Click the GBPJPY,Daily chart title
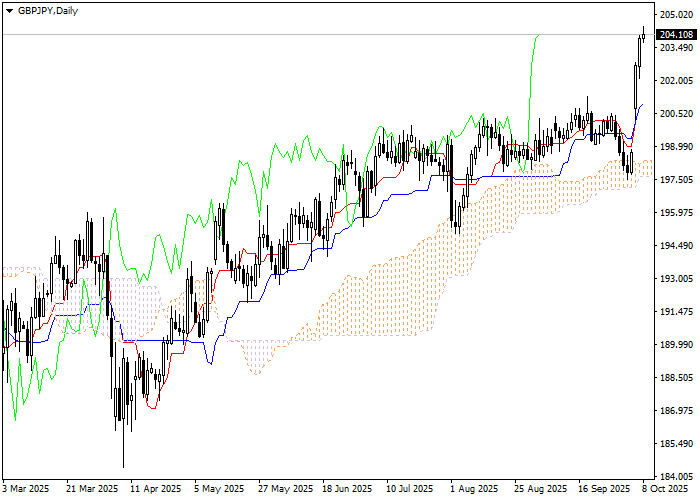700x500 pixels. coord(47,10)
